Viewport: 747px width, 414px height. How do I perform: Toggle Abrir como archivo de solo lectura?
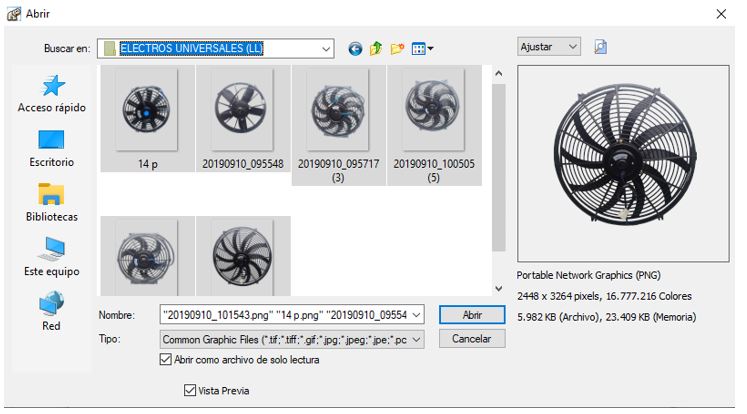166,360
